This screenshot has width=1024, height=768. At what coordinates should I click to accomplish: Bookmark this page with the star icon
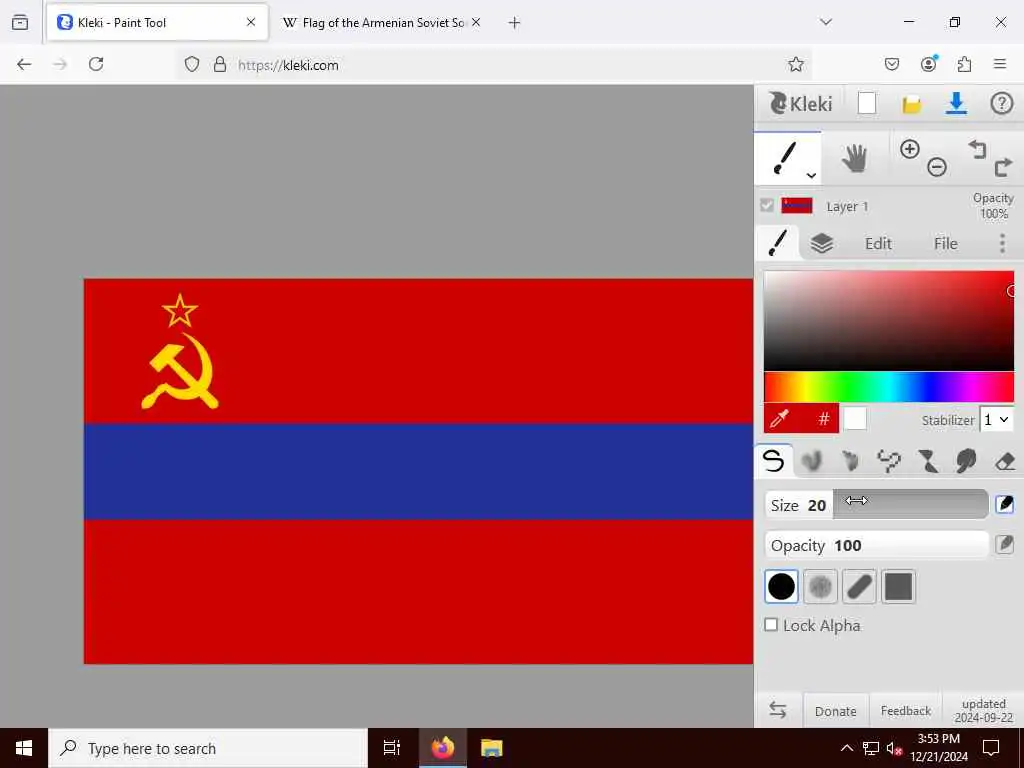(x=795, y=64)
